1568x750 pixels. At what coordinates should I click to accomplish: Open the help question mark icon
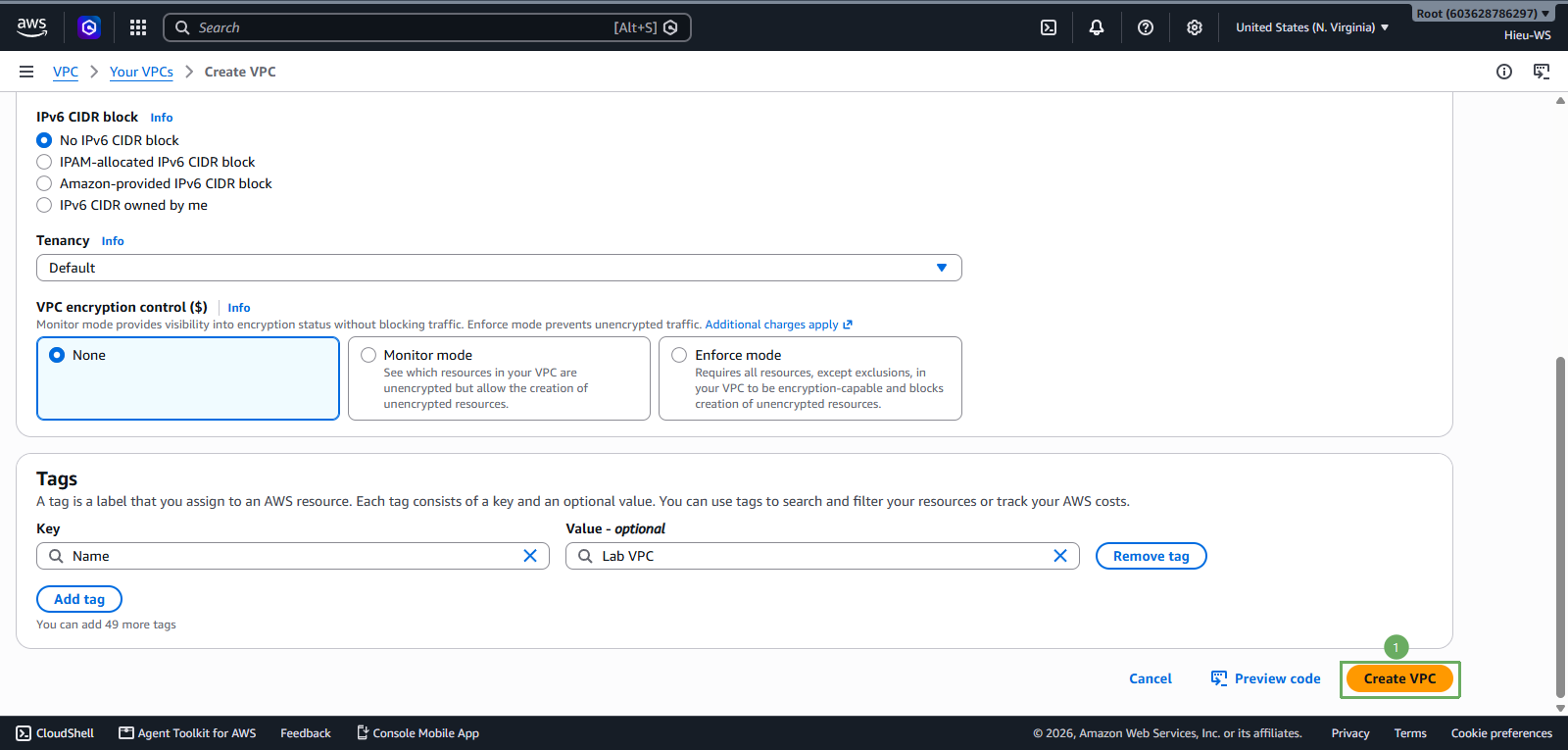coord(1146,27)
